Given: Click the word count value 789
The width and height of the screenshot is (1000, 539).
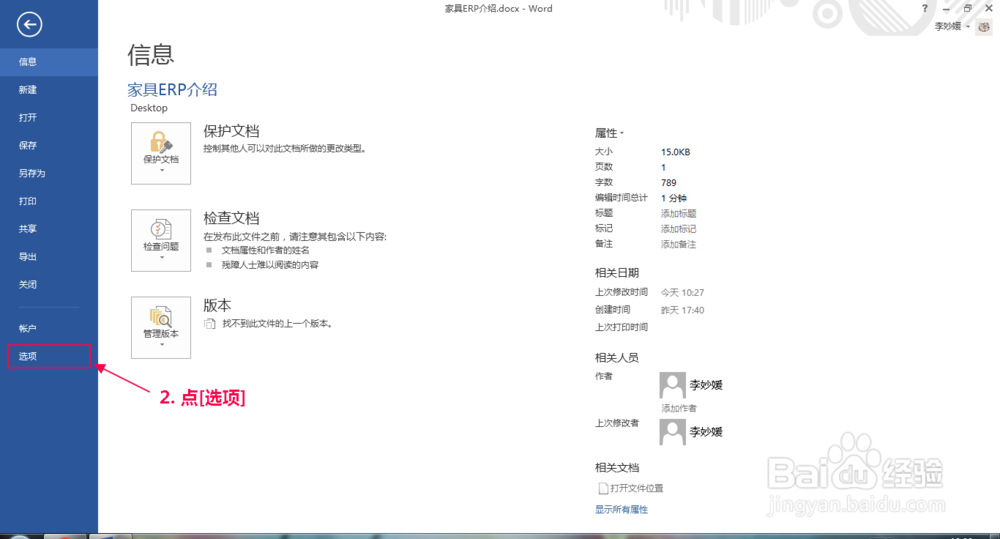Looking at the screenshot, I should click(668, 182).
